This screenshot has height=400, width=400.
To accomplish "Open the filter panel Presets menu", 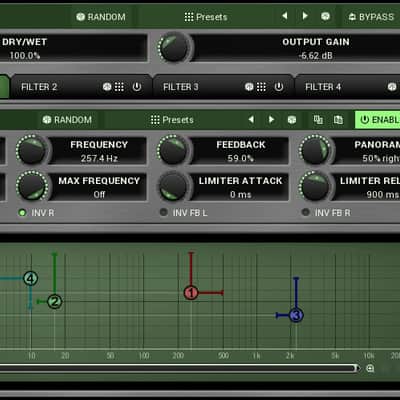I will tap(172, 120).
